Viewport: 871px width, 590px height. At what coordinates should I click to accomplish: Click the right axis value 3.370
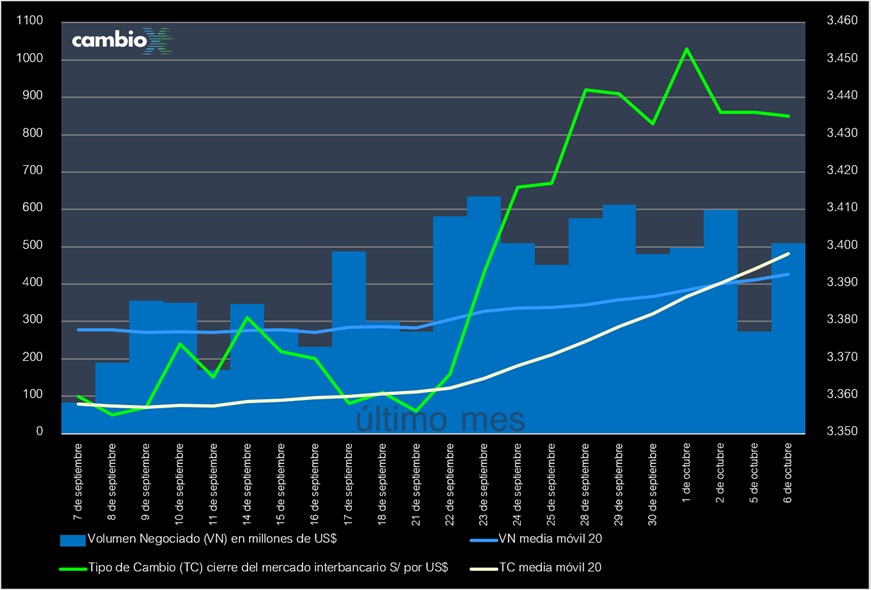tap(842, 357)
